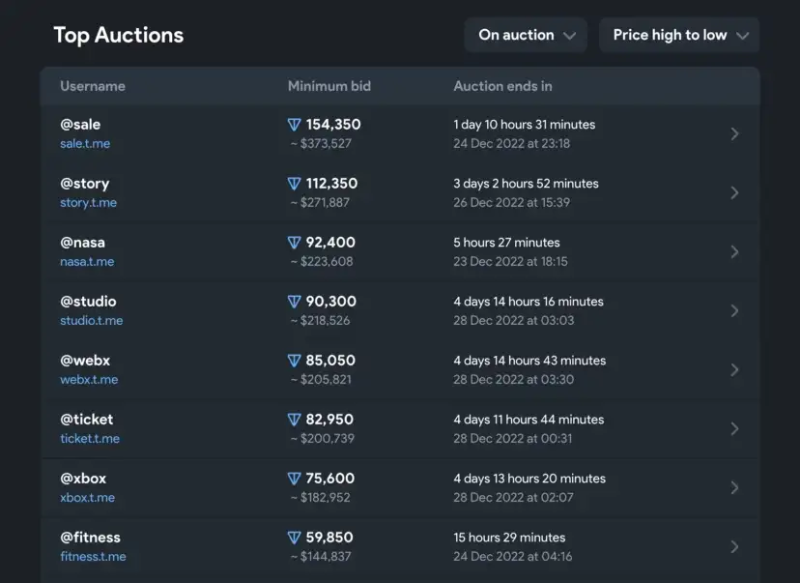Open the story.t.me link
Viewport: 800px width, 583px height.
click(x=88, y=203)
